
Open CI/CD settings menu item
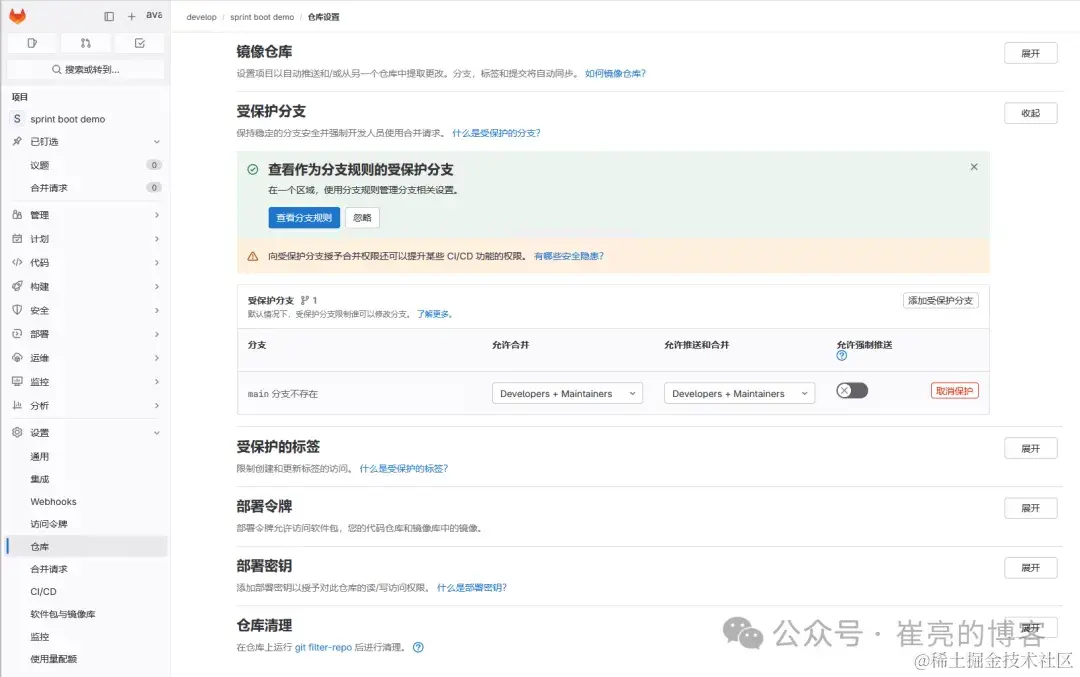coord(44,591)
